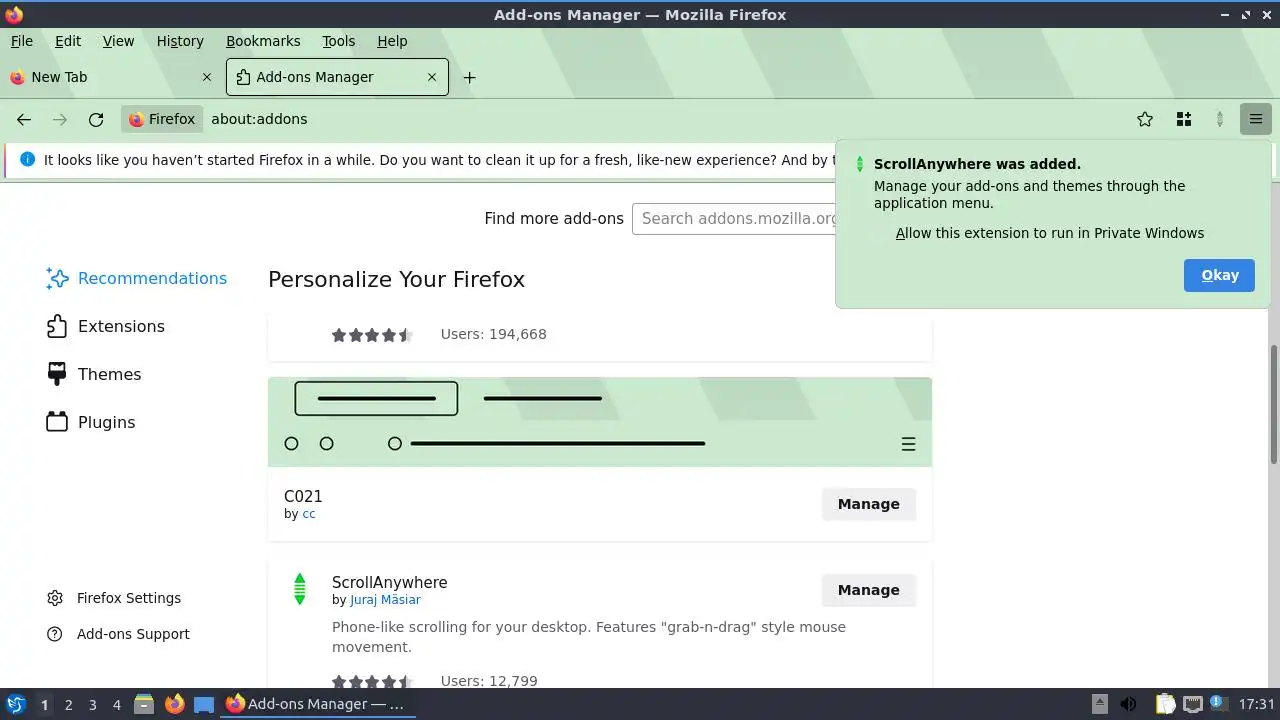Click the 17:31 clock in the taskbar
The height and width of the screenshot is (720, 1280).
1257,704
